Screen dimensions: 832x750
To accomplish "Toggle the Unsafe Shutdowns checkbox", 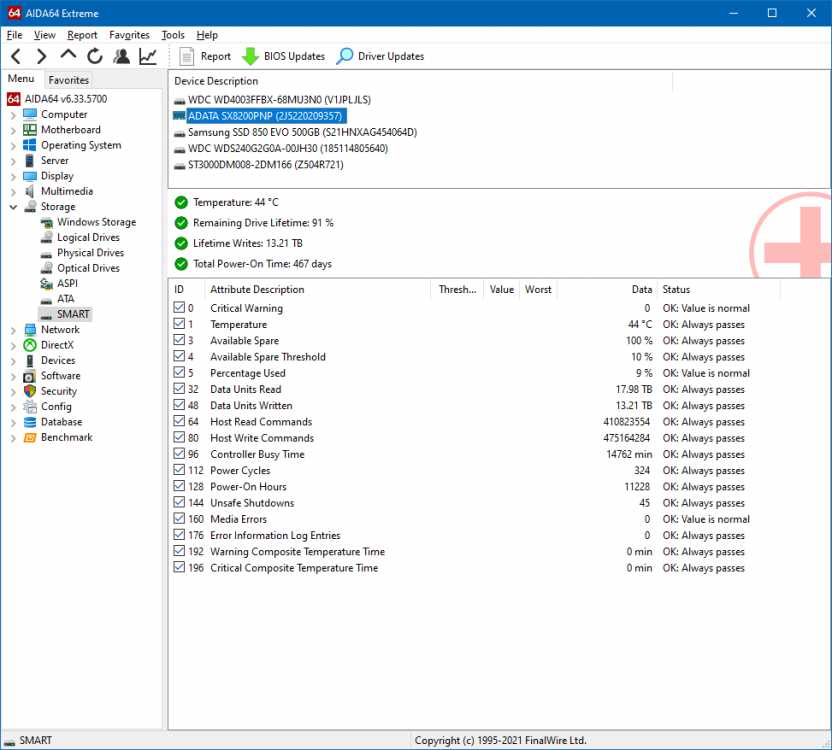I will click(179, 502).
